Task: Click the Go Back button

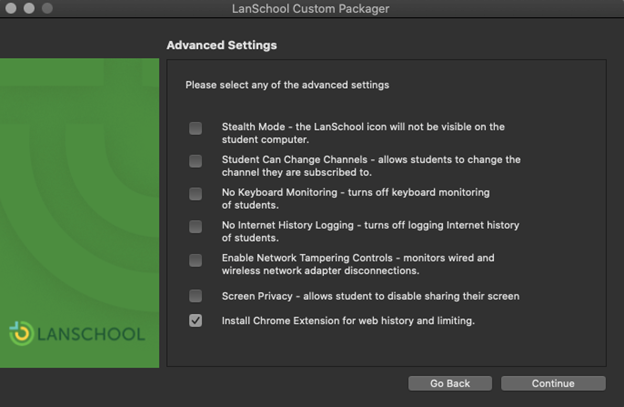Action: click(450, 384)
